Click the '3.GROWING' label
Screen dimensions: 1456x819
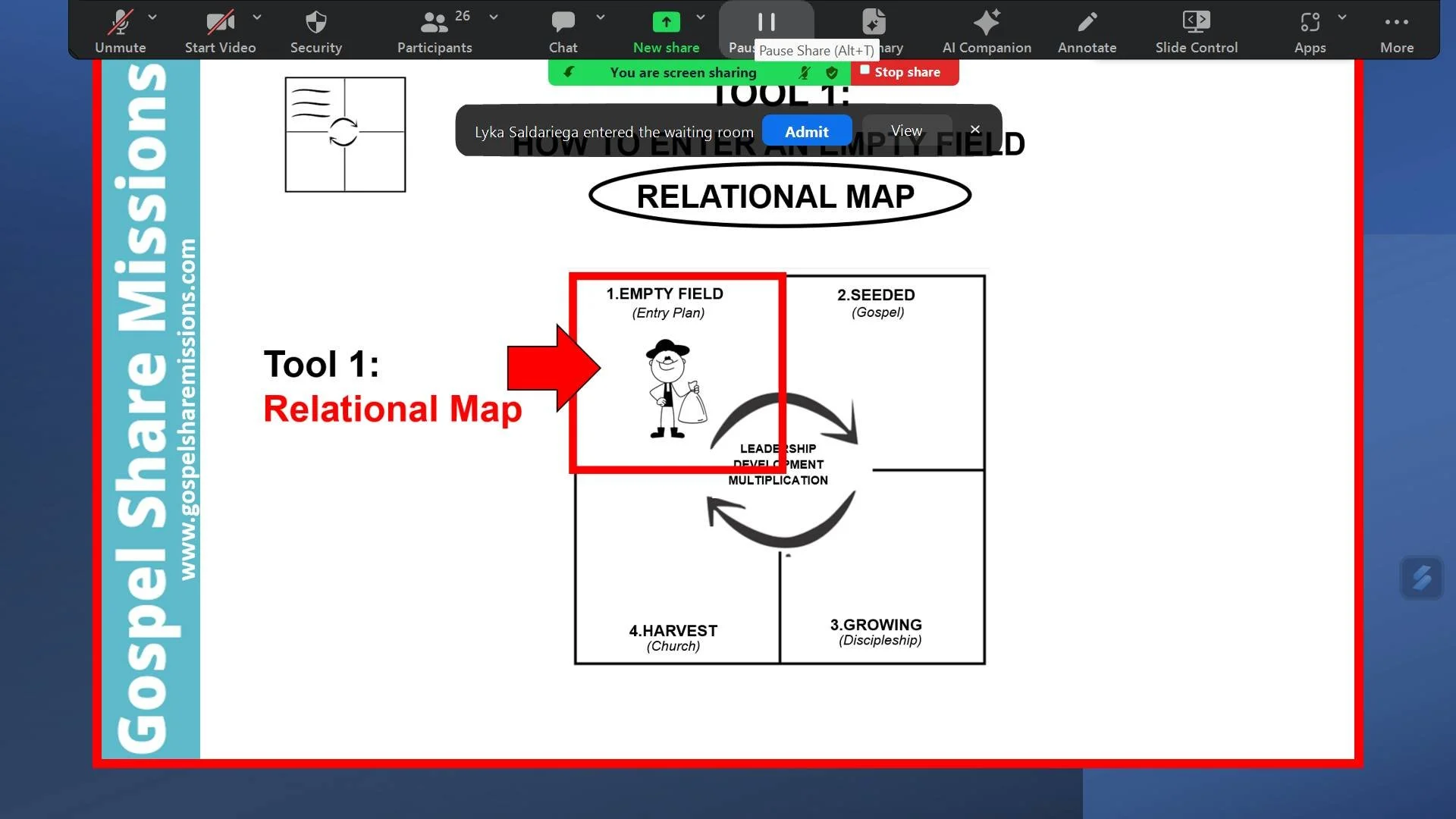(876, 625)
